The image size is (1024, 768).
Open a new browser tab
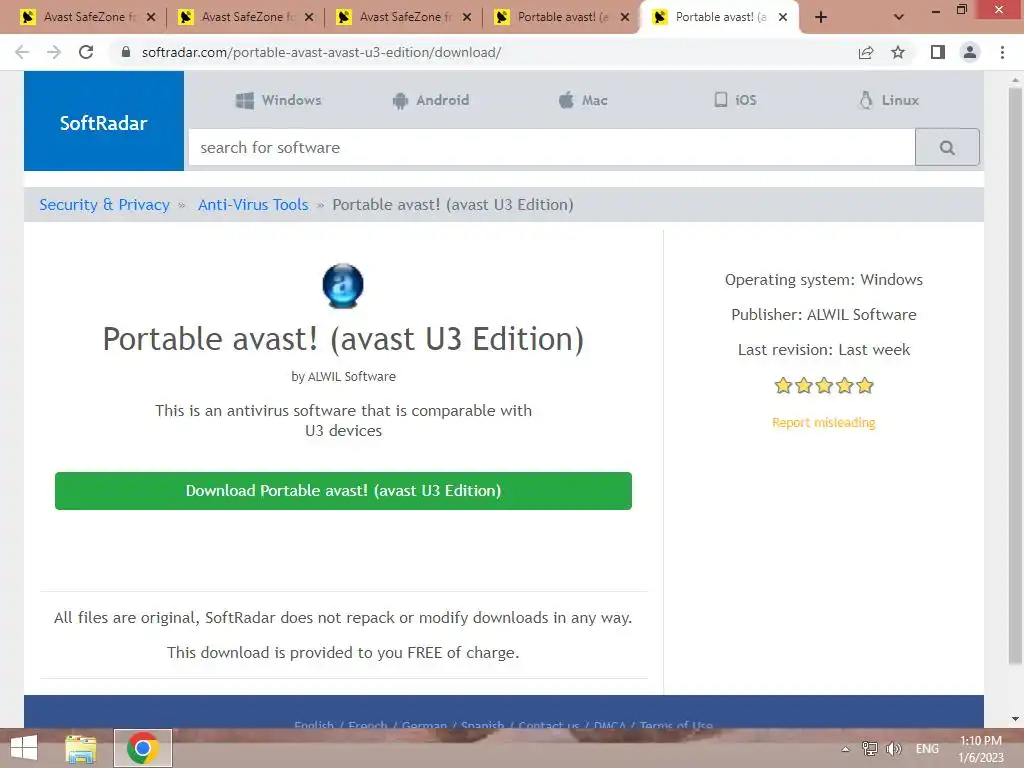coord(821,17)
